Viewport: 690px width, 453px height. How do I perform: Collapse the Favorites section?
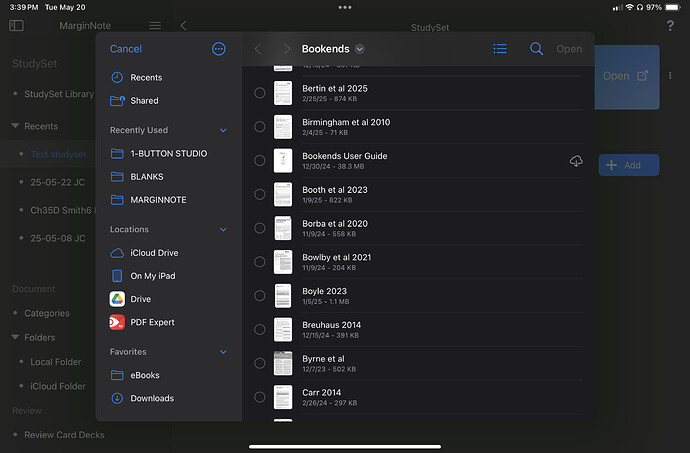click(x=223, y=352)
